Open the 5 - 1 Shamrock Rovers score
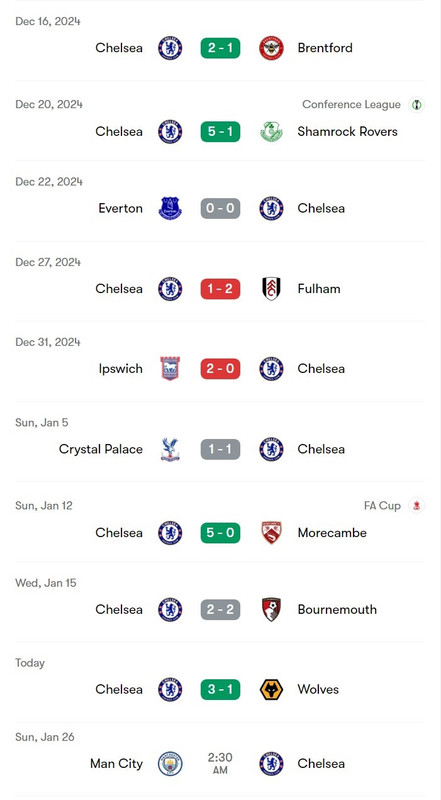Viewport: 441px width, 800px height. (220, 132)
